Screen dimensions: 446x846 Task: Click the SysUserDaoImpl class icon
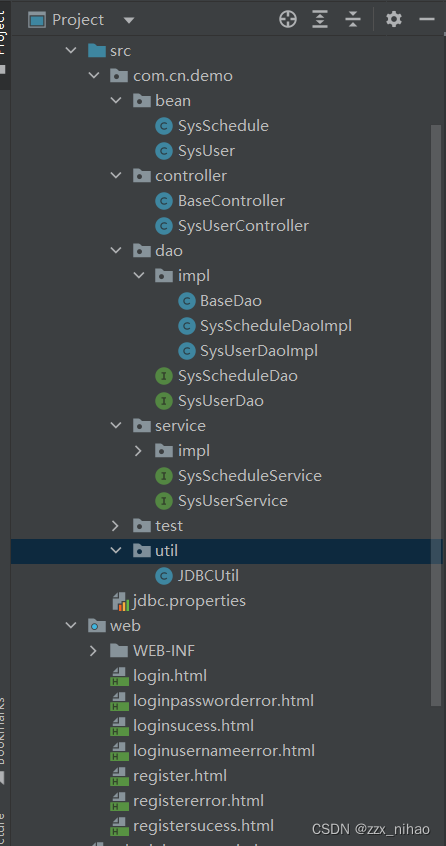187,351
